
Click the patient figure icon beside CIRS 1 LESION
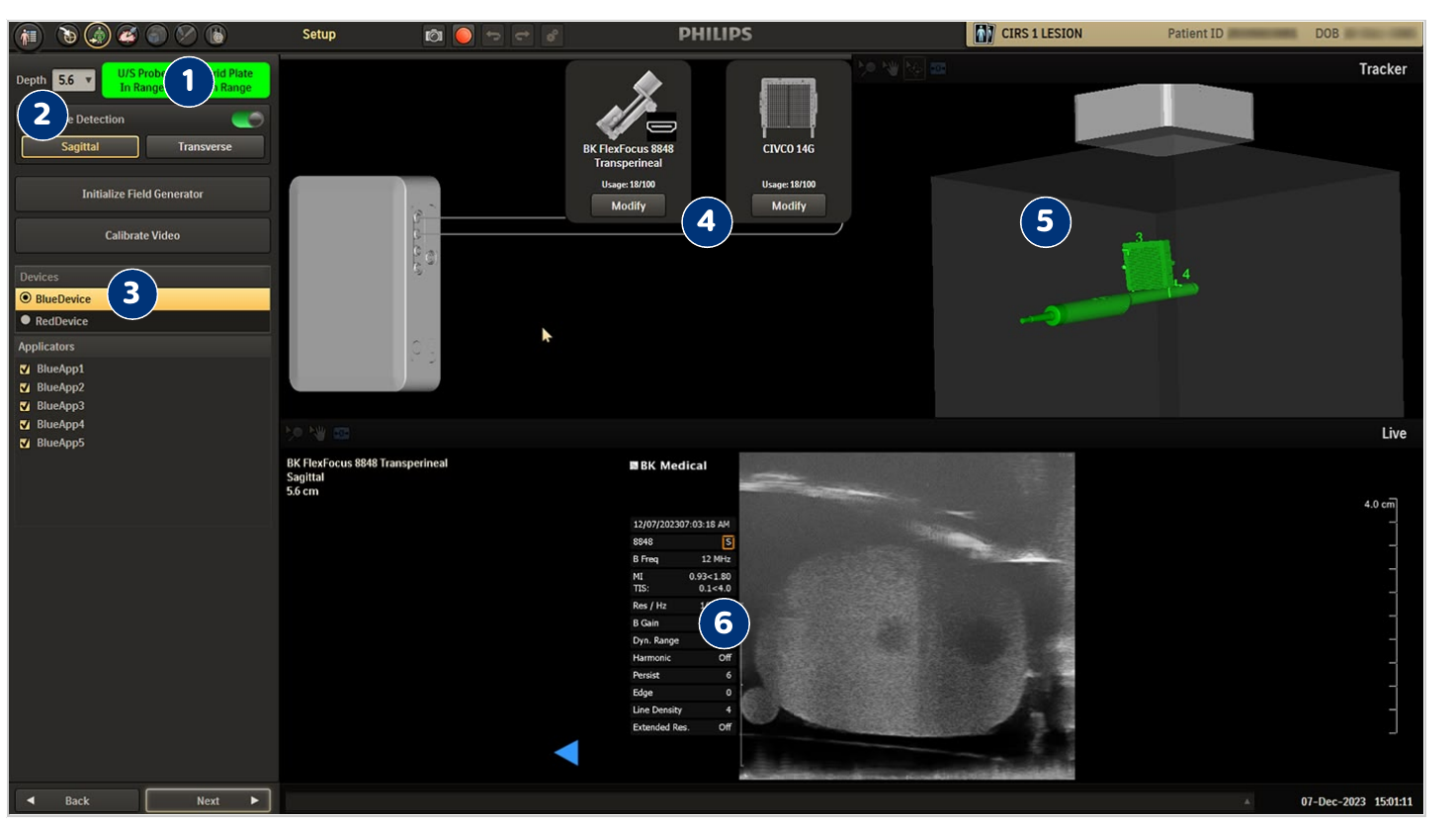pos(984,34)
